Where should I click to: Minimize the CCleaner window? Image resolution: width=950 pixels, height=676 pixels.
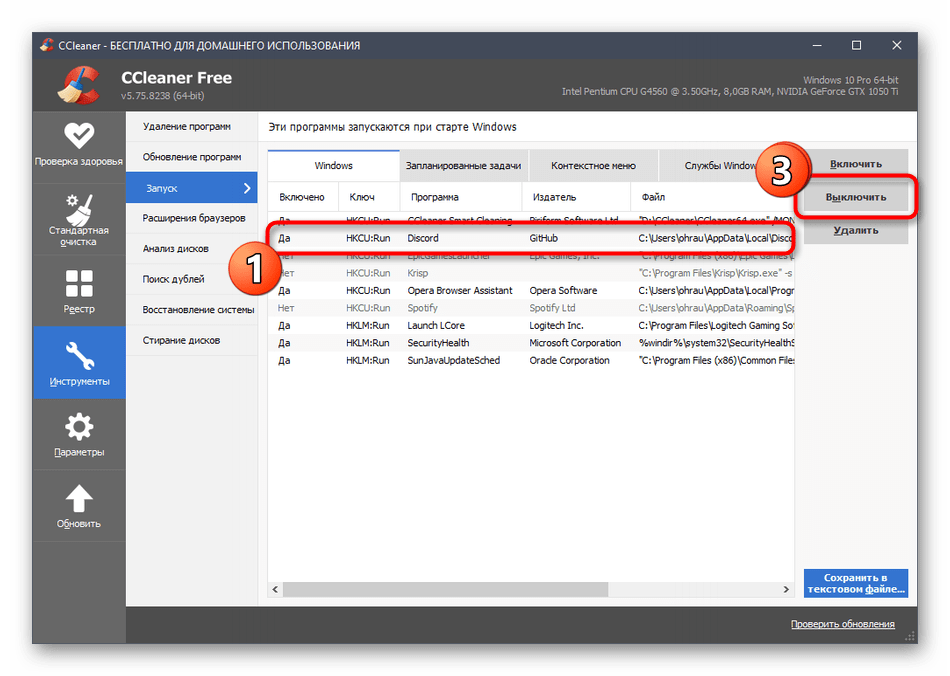coord(817,45)
